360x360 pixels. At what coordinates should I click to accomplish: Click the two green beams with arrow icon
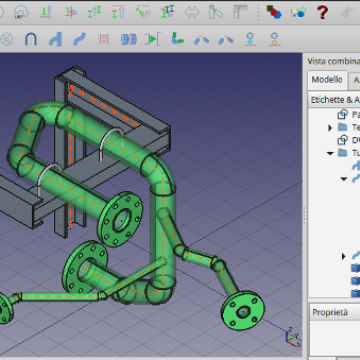coord(94,12)
